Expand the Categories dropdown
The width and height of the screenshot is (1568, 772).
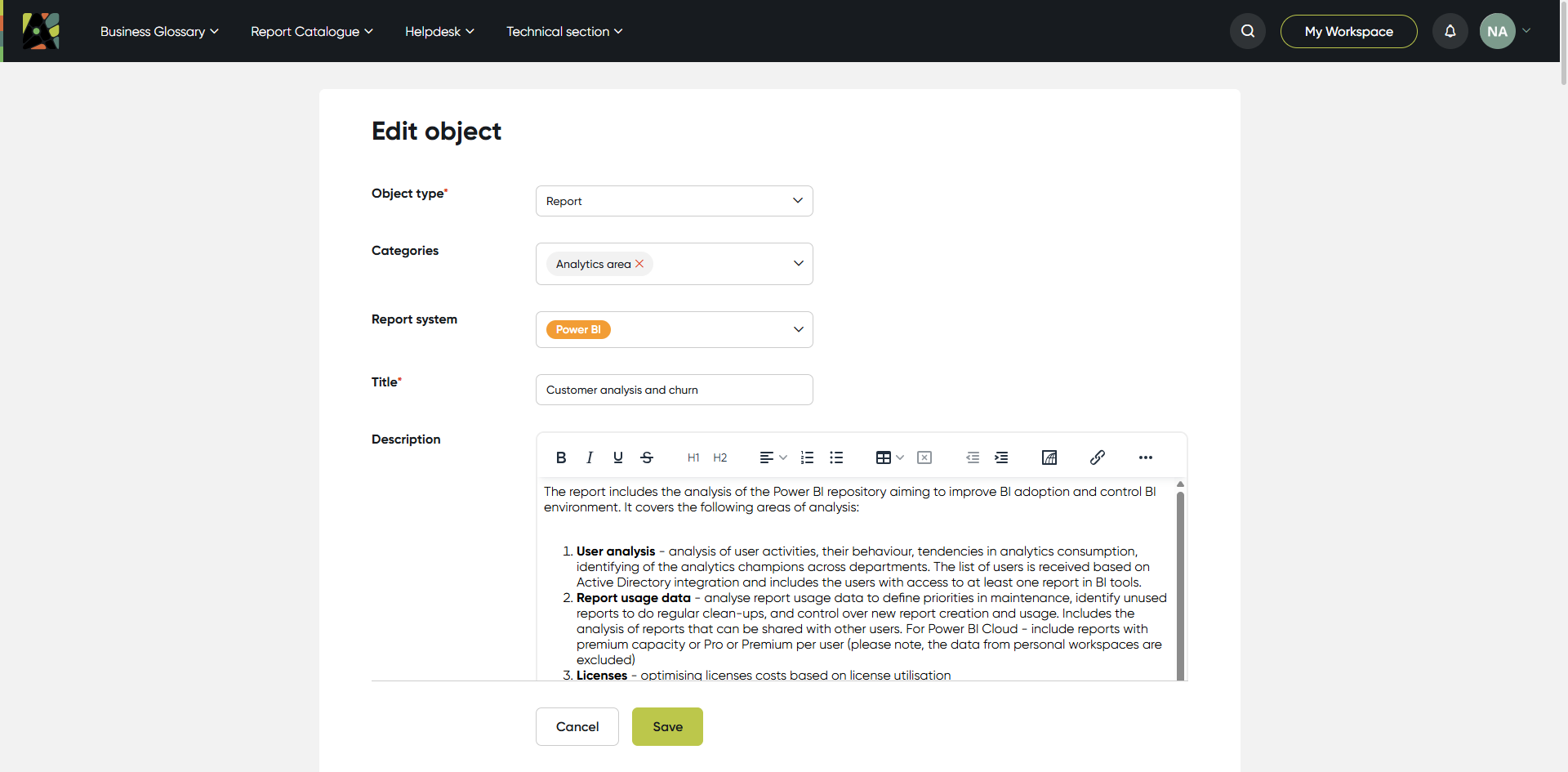click(798, 263)
